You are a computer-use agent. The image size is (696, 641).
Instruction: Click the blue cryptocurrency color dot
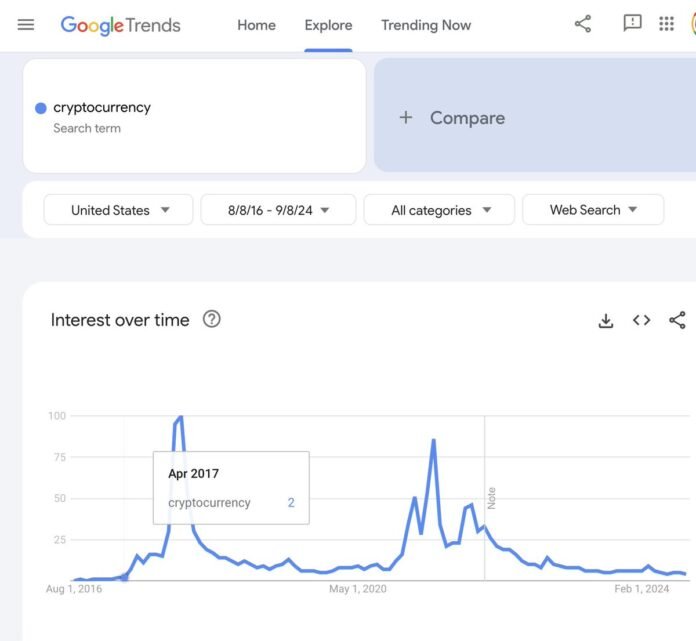(41, 108)
